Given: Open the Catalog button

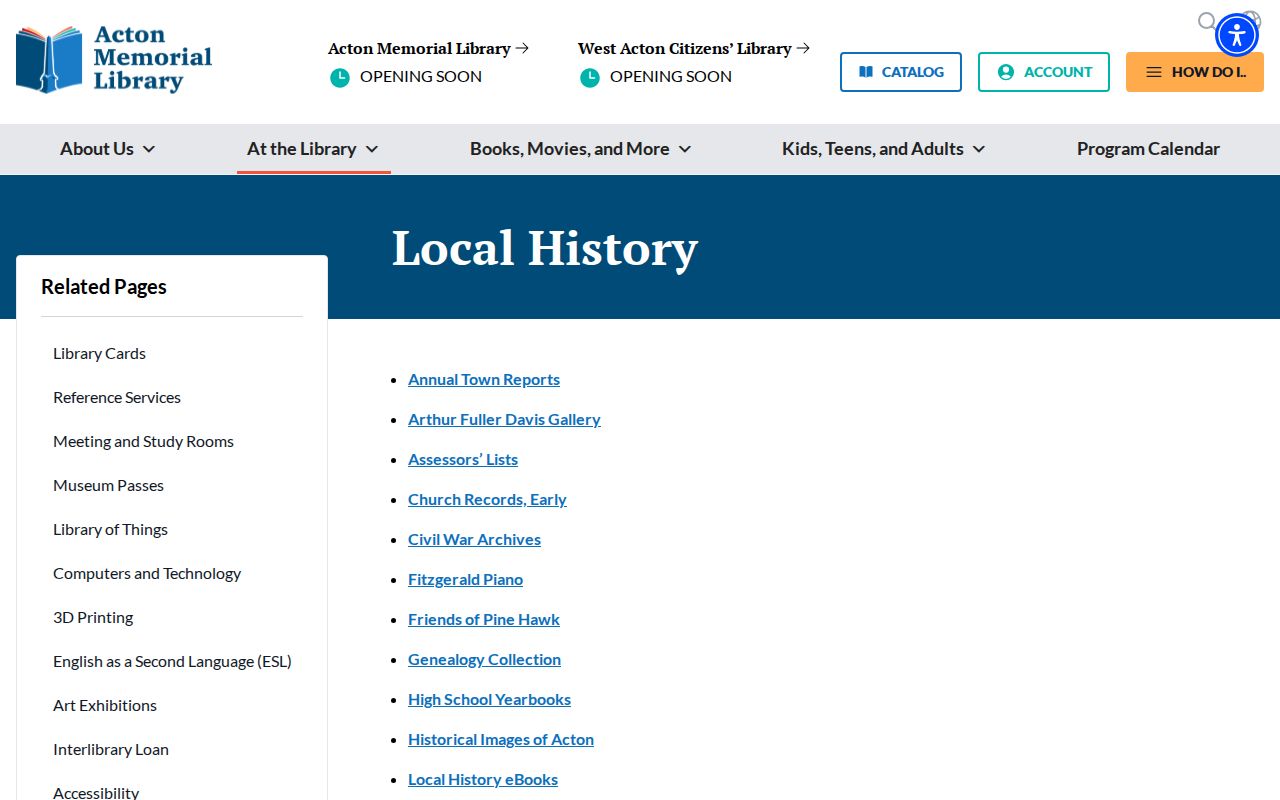Looking at the screenshot, I should point(901,72).
